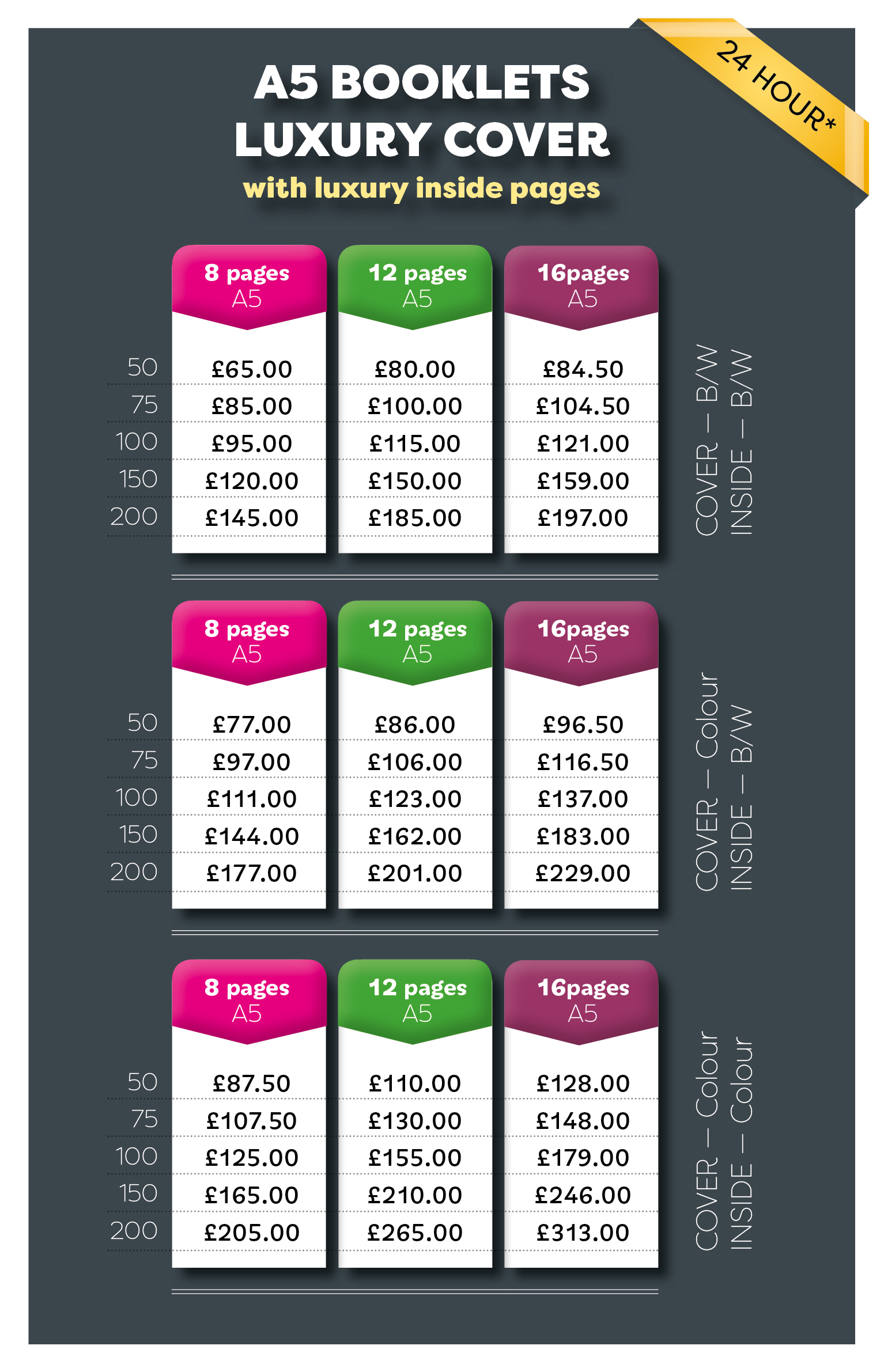Click the £229.00 price
The height and width of the screenshot is (1372, 884).
point(583,874)
